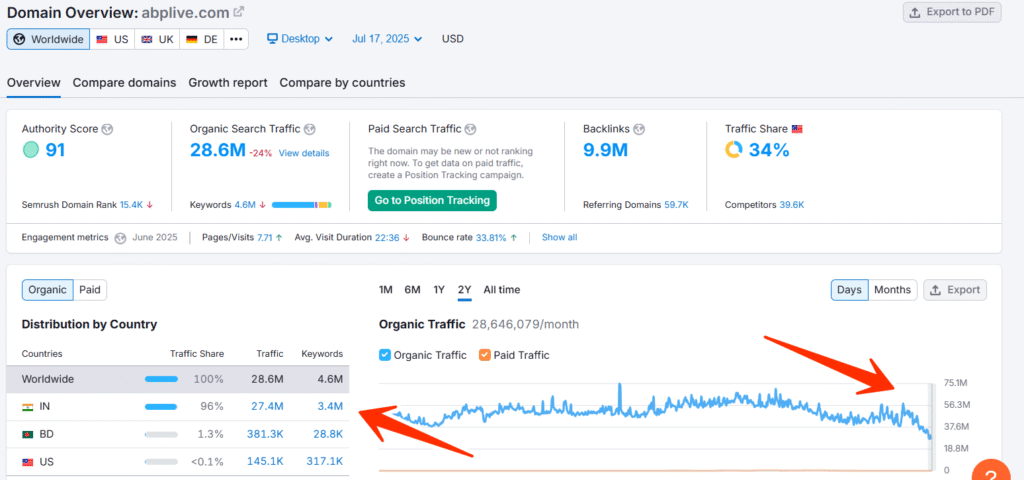Open the Desktop device dropdown
1024x480 pixels.
pyautogui.click(x=300, y=39)
